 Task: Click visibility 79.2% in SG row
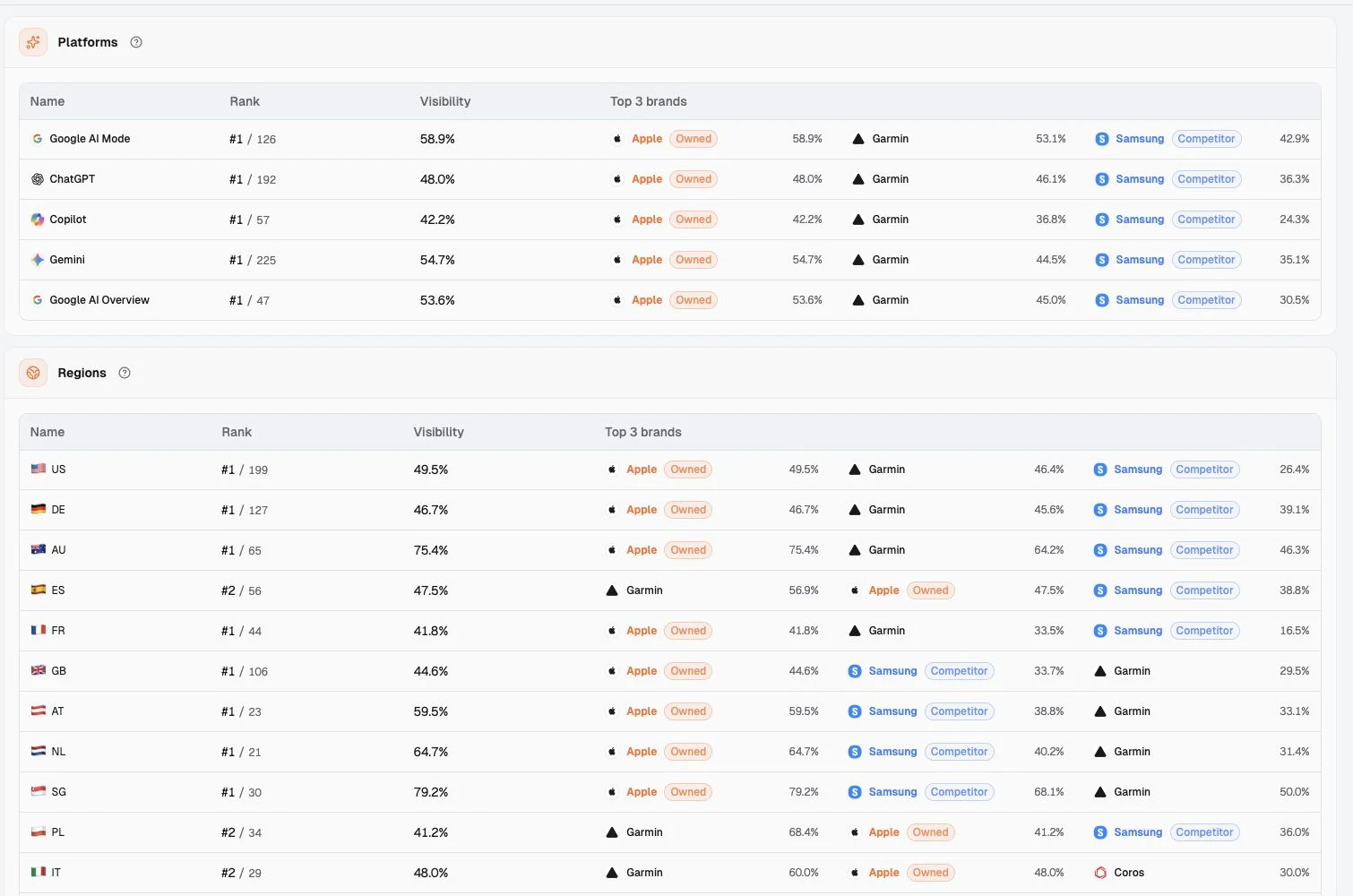431,792
